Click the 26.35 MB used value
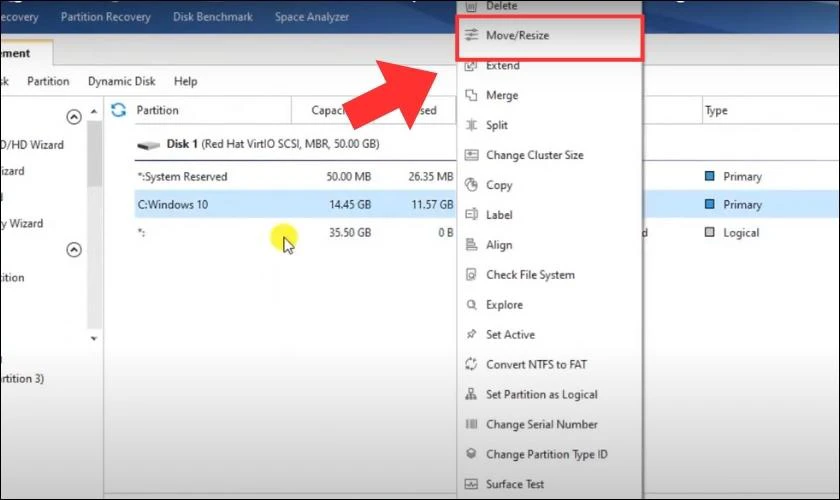840x500 pixels. coord(431,176)
